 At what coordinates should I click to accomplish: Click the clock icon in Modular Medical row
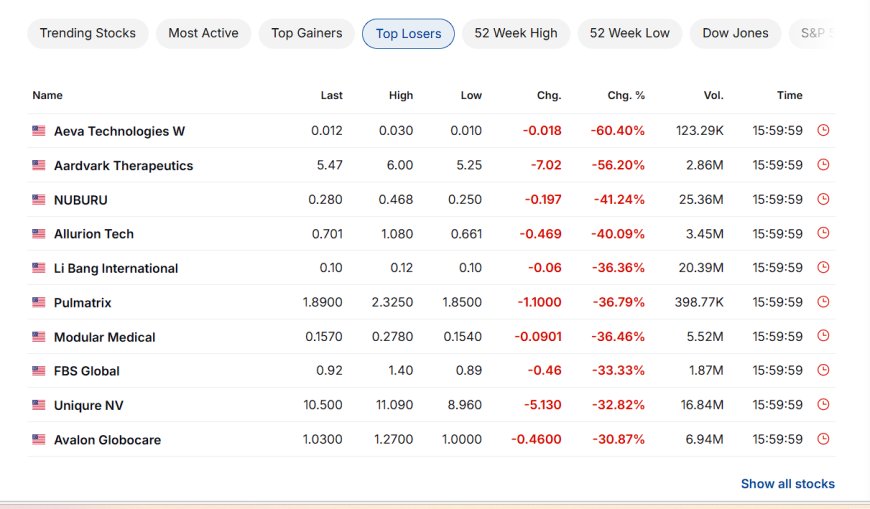(x=823, y=336)
